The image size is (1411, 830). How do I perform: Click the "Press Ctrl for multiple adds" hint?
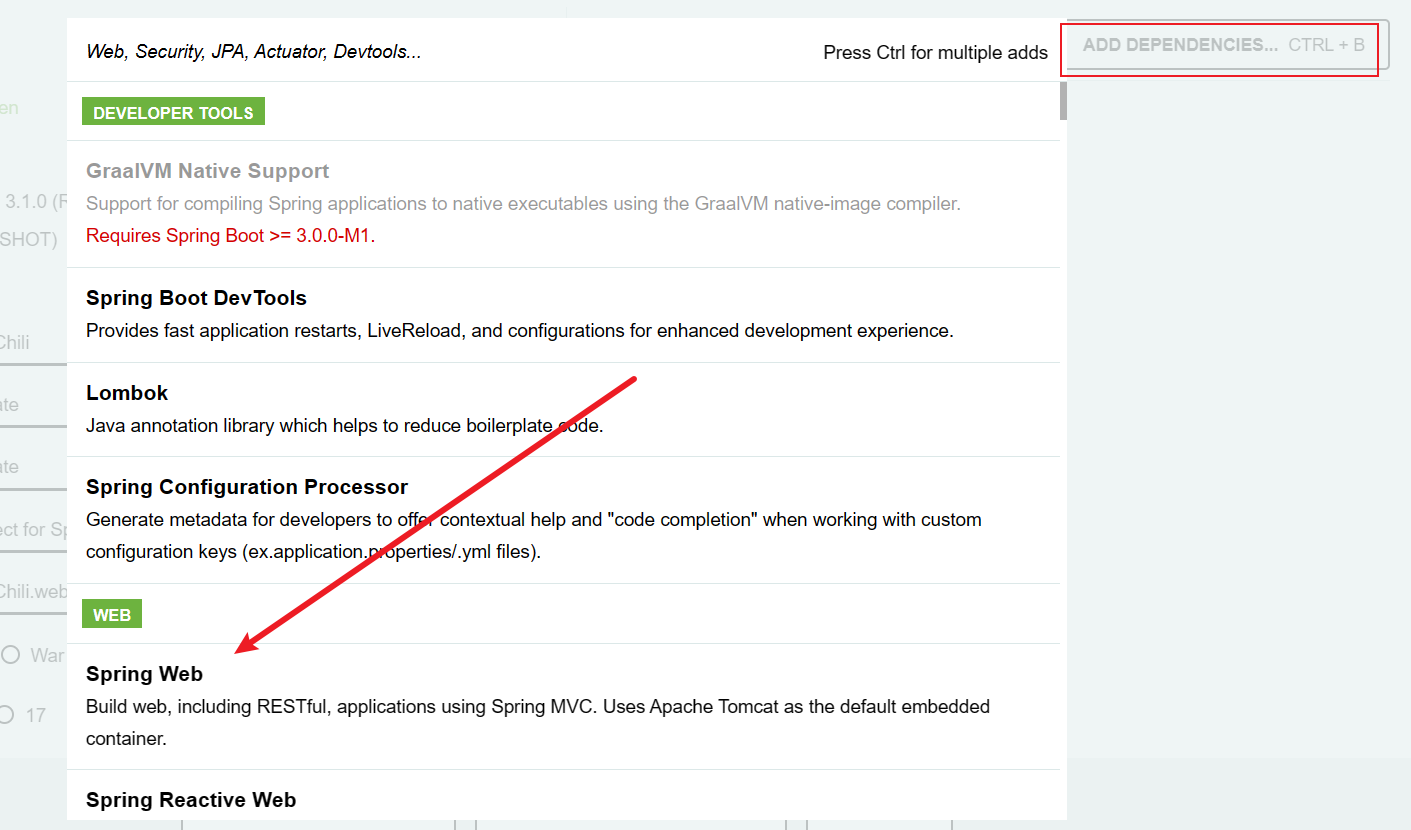pyautogui.click(x=935, y=53)
